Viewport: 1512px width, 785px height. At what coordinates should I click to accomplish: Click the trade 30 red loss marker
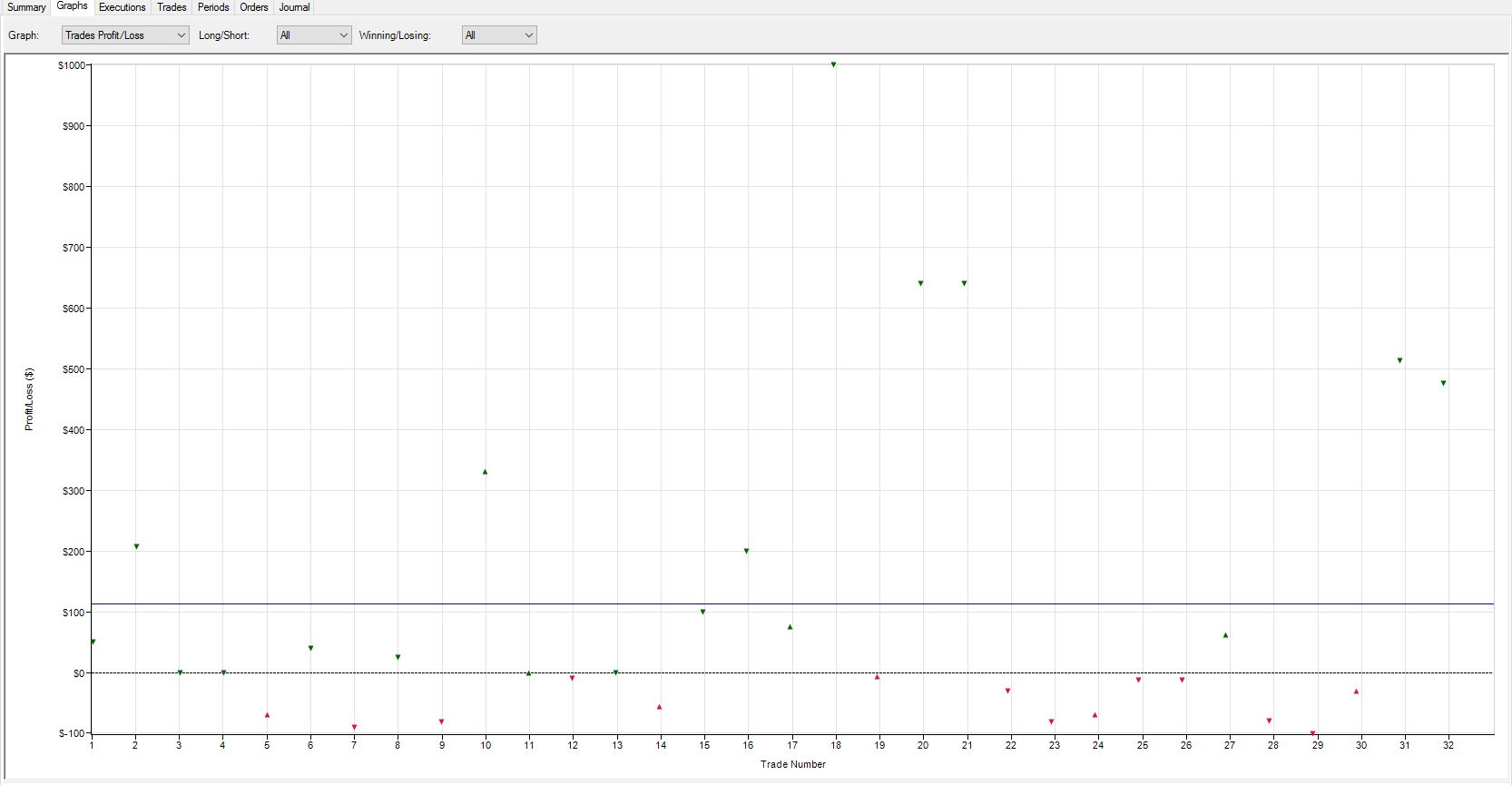pyautogui.click(x=1357, y=692)
